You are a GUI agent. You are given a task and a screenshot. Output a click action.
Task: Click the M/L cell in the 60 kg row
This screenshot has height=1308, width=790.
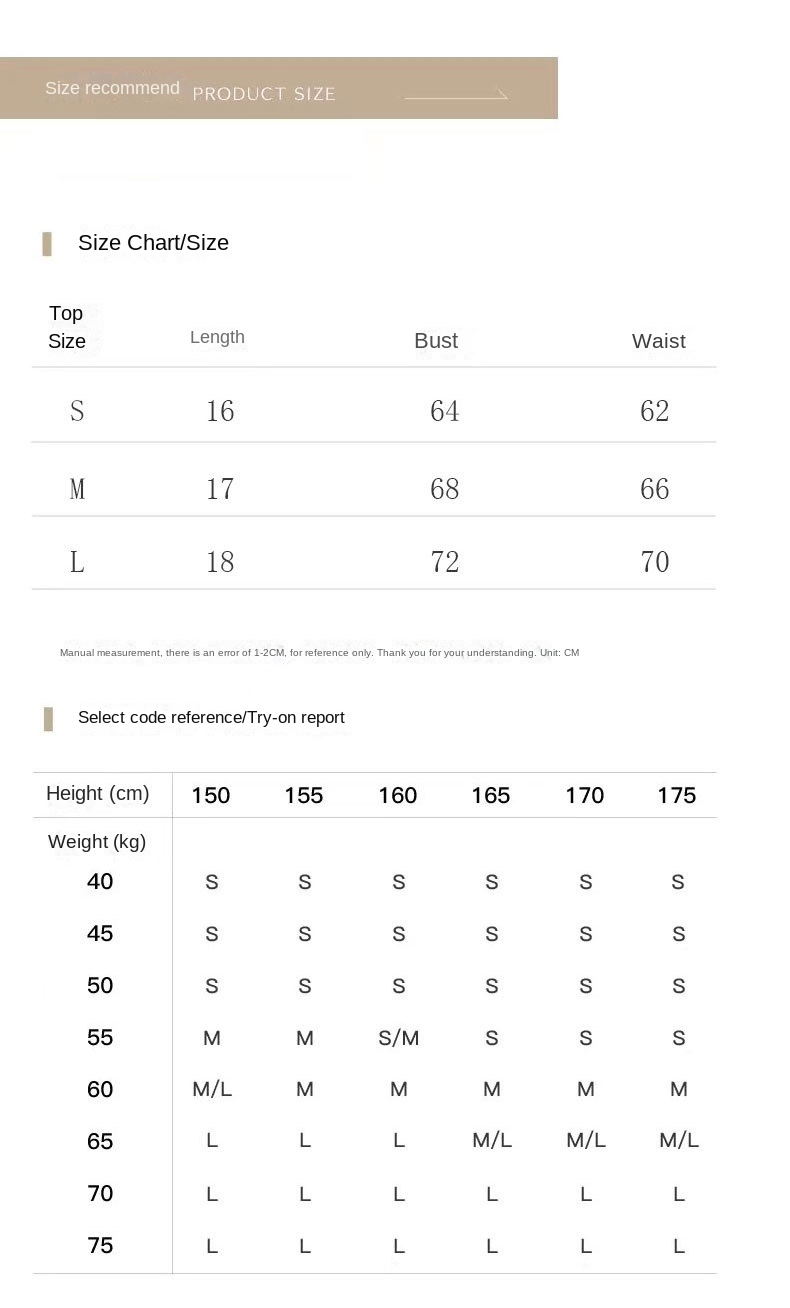pyautogui.click(x=212, y=1090)
